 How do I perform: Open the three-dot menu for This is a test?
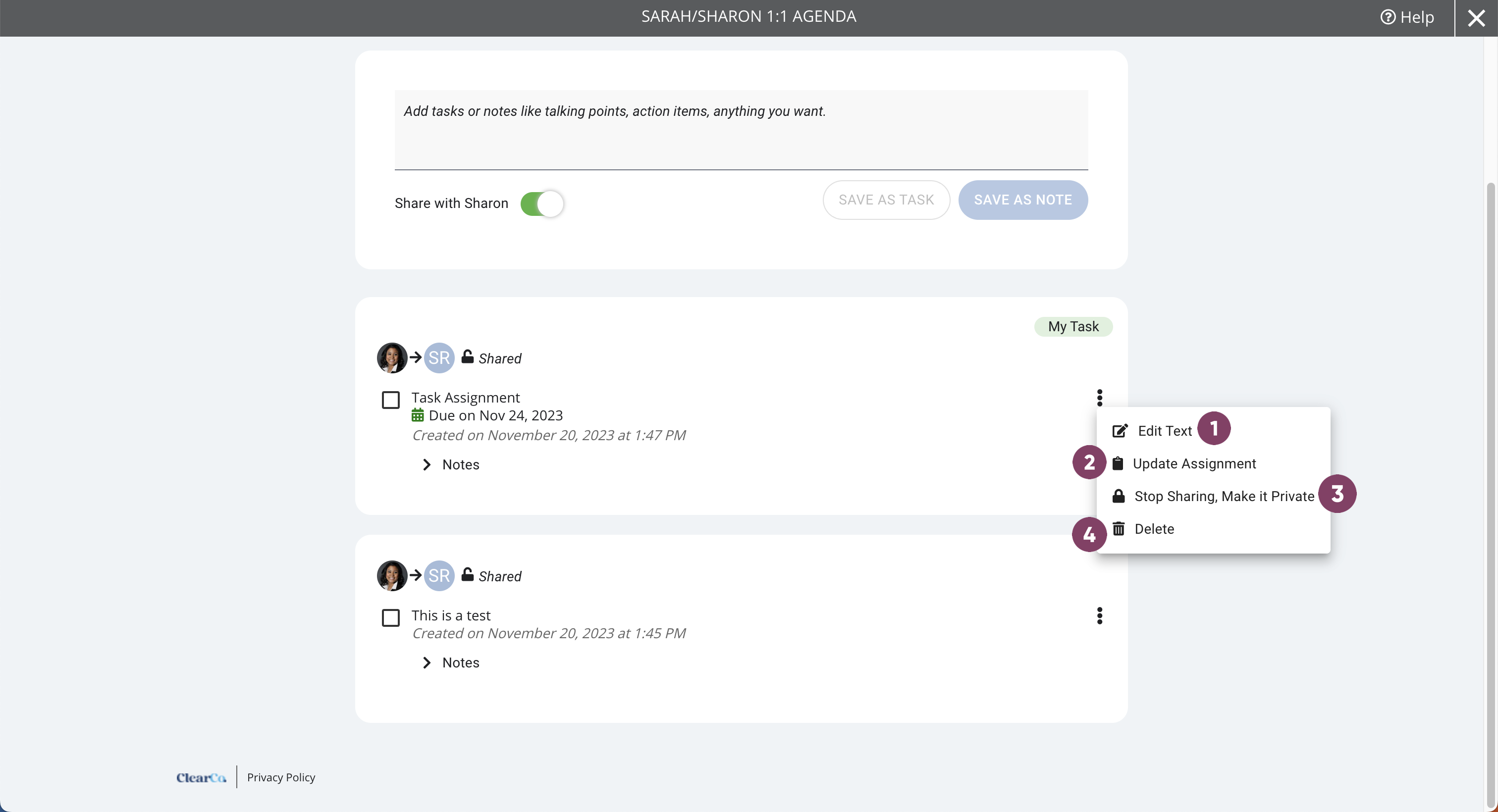[x=1099, y=615]
